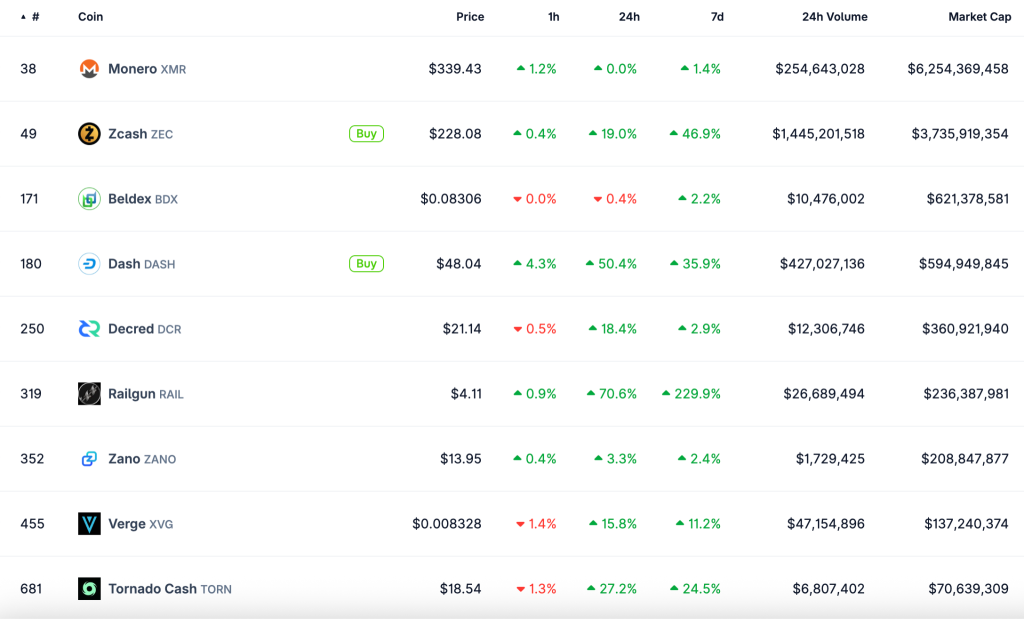Viewport: 1024px width, 619px height.
Task: Click the Decred coin logo icon
Action: point(89,329)
